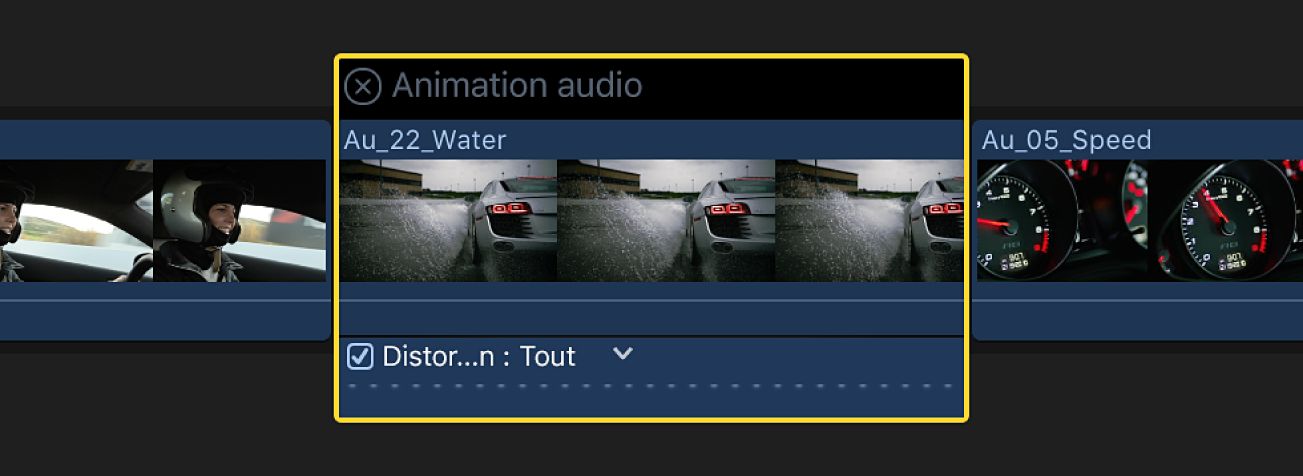Open the Distortion parameter chevron dropdown
1303x476 pixels.
coord(623,354)
